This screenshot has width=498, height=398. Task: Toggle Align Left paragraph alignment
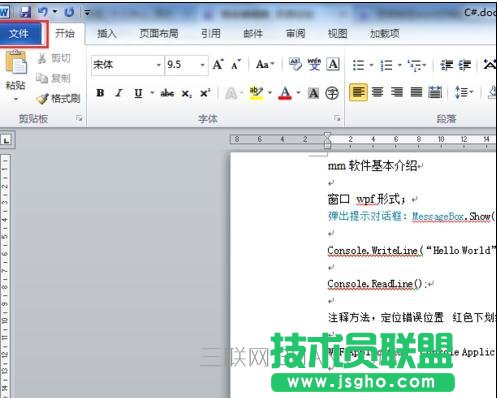tap(358, 92)
